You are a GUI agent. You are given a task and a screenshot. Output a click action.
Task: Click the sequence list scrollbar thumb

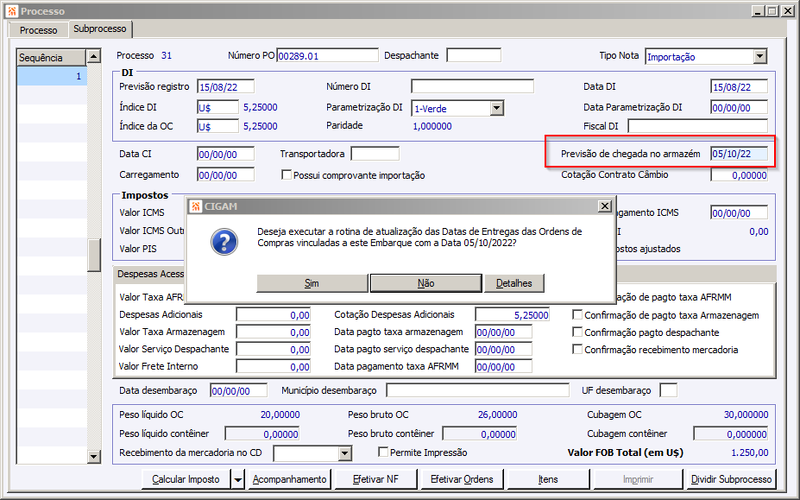pos(94,255)
